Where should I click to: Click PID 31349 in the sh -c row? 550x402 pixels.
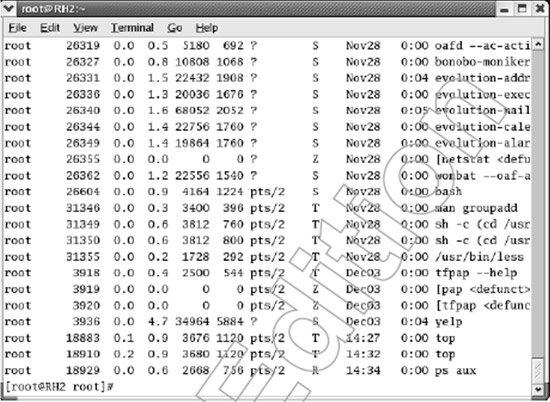[83, 224]
